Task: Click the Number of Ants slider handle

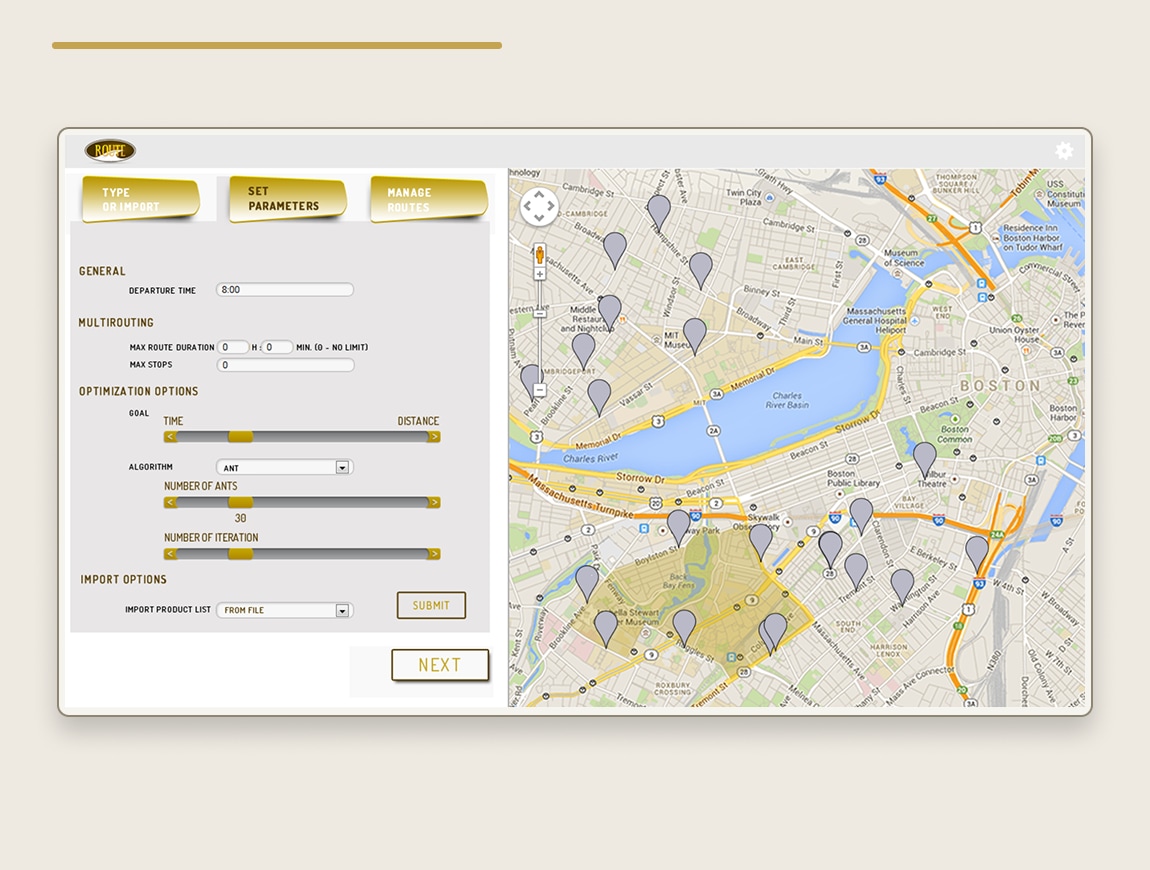Action: 241,502
